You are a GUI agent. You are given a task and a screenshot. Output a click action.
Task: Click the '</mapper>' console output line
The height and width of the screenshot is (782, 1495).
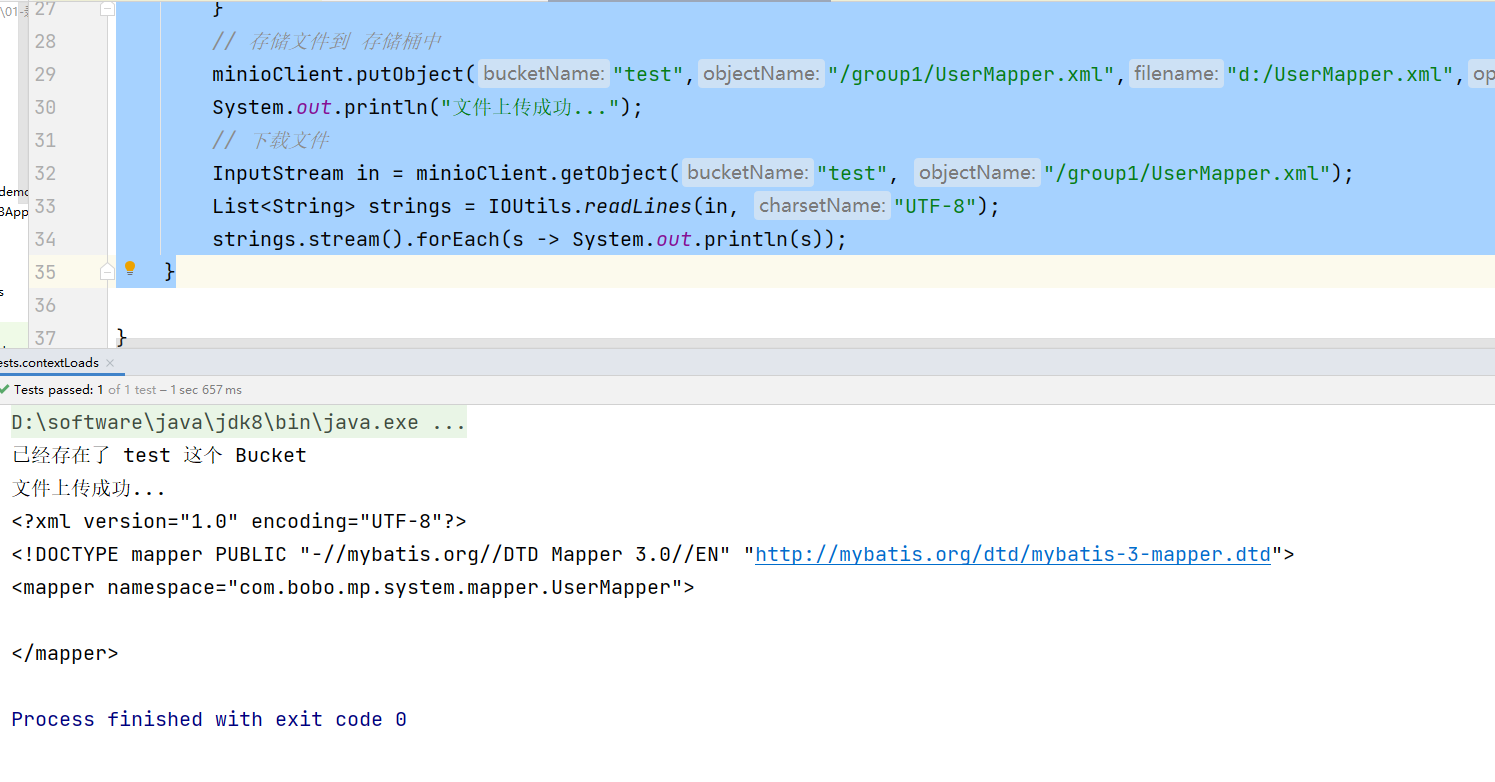click(65, 653)
